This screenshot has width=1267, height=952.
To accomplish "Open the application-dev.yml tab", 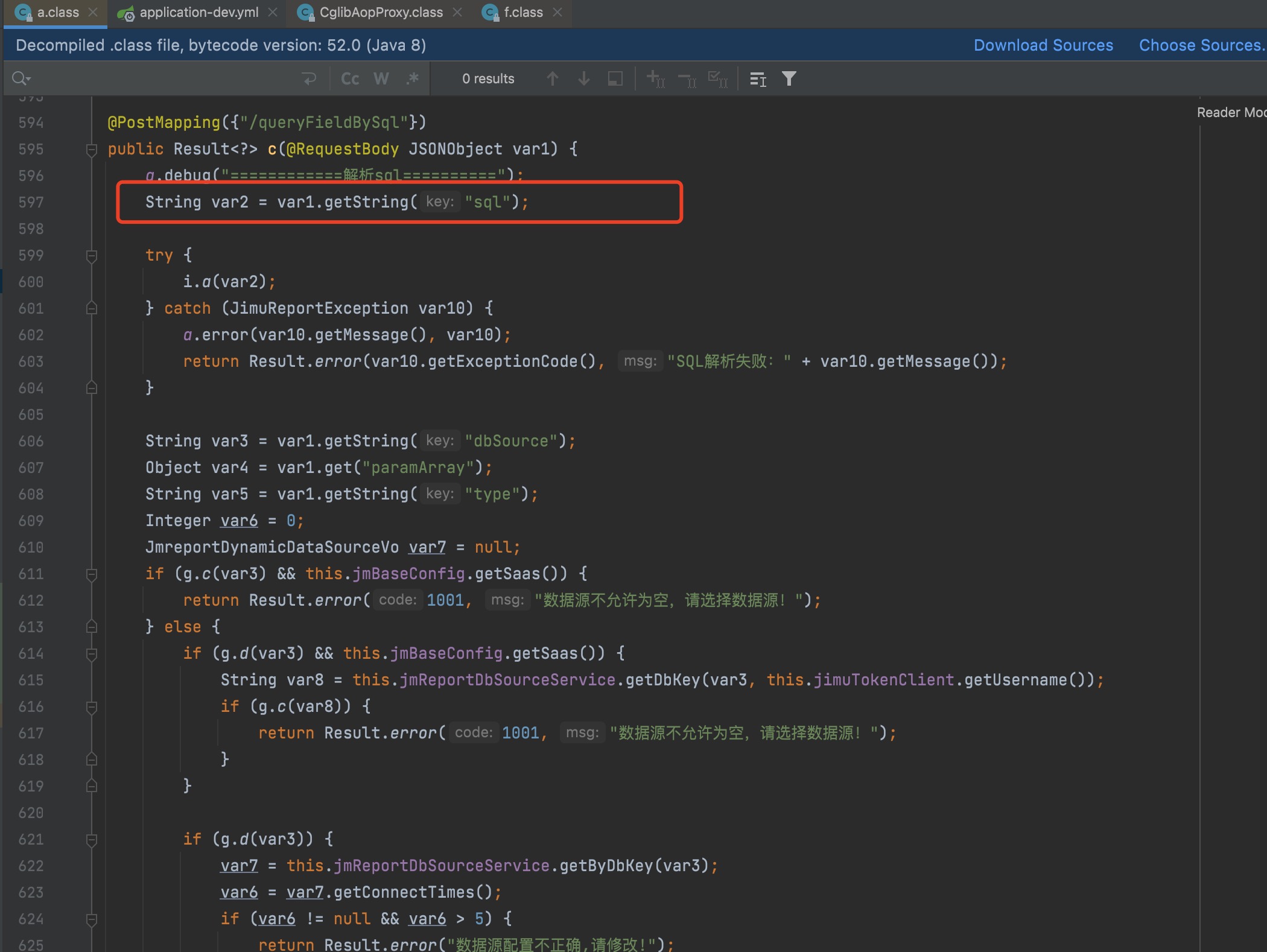I will click(x=198, y=13).
